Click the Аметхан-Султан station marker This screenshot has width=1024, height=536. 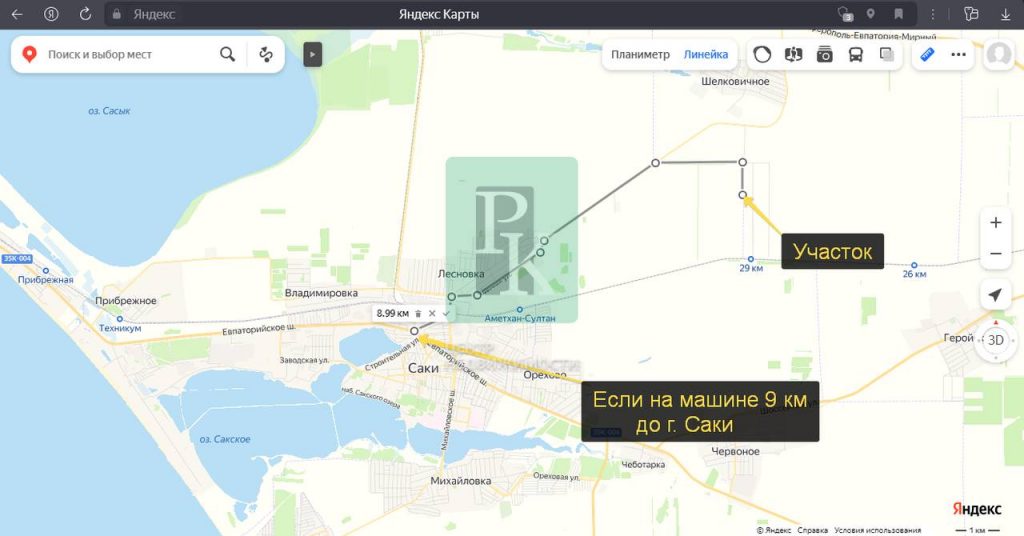(x=520, y=309)
